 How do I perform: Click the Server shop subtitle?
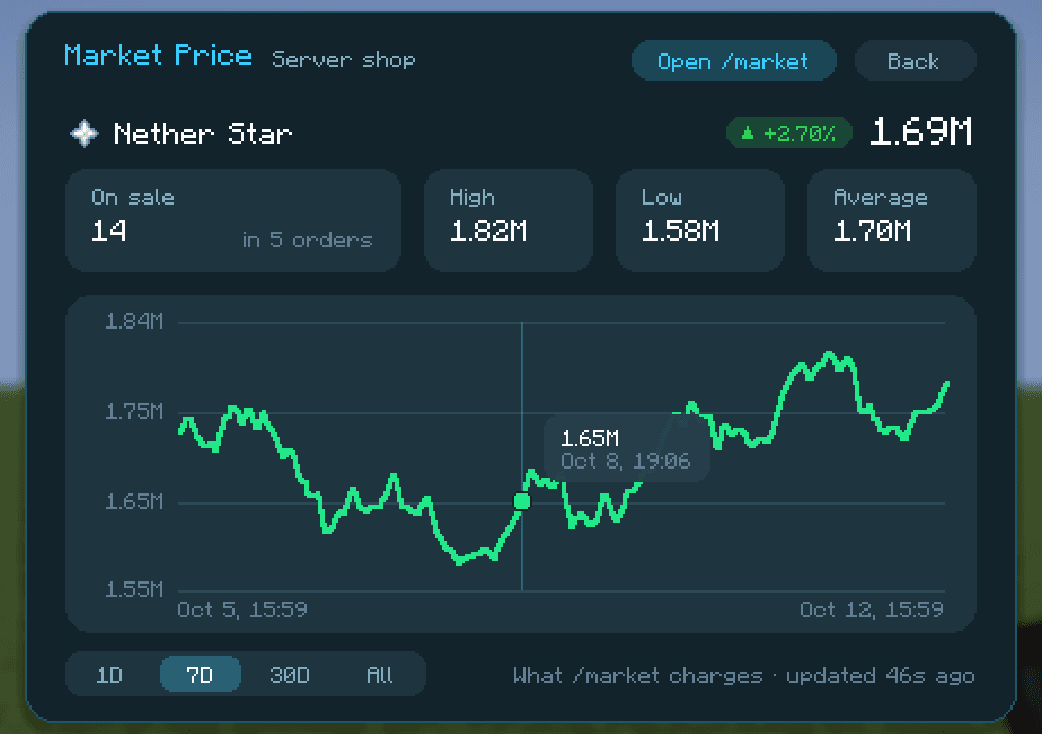[344, 60]
